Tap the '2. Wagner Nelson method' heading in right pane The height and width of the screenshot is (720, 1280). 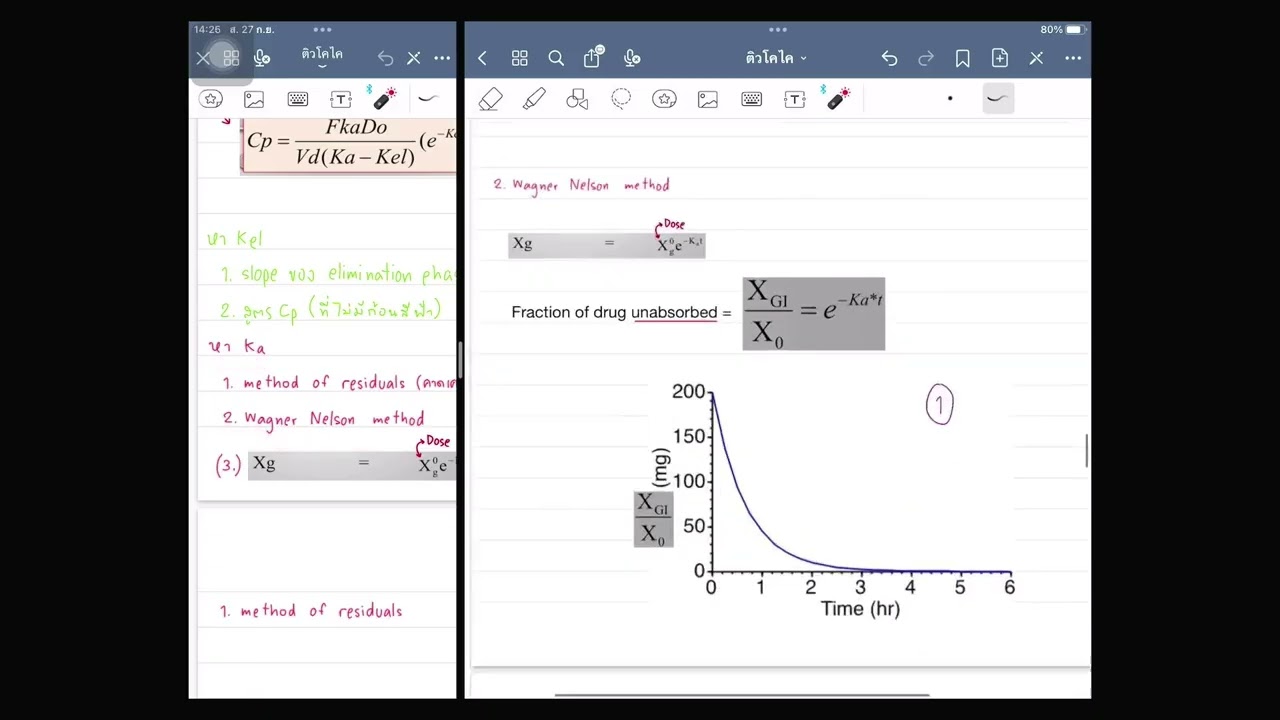point(581,185)
